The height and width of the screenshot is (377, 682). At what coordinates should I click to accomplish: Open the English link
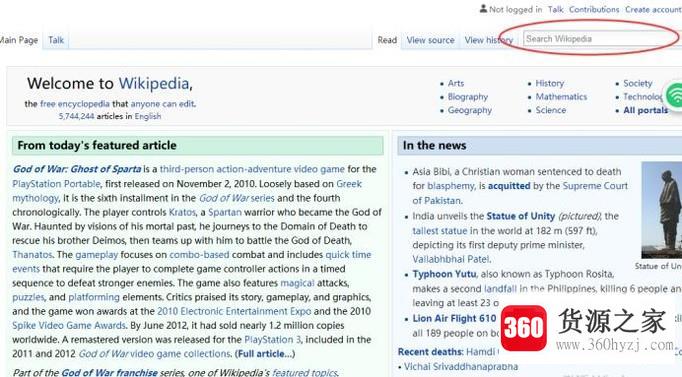tap(147, 116)
